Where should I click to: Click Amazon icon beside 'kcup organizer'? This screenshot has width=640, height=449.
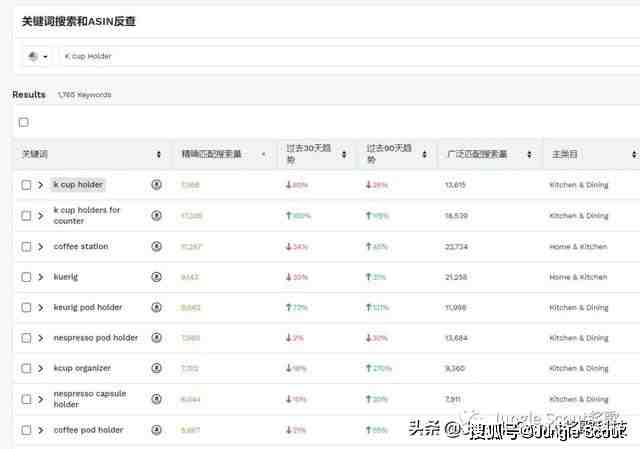point(156,368)
